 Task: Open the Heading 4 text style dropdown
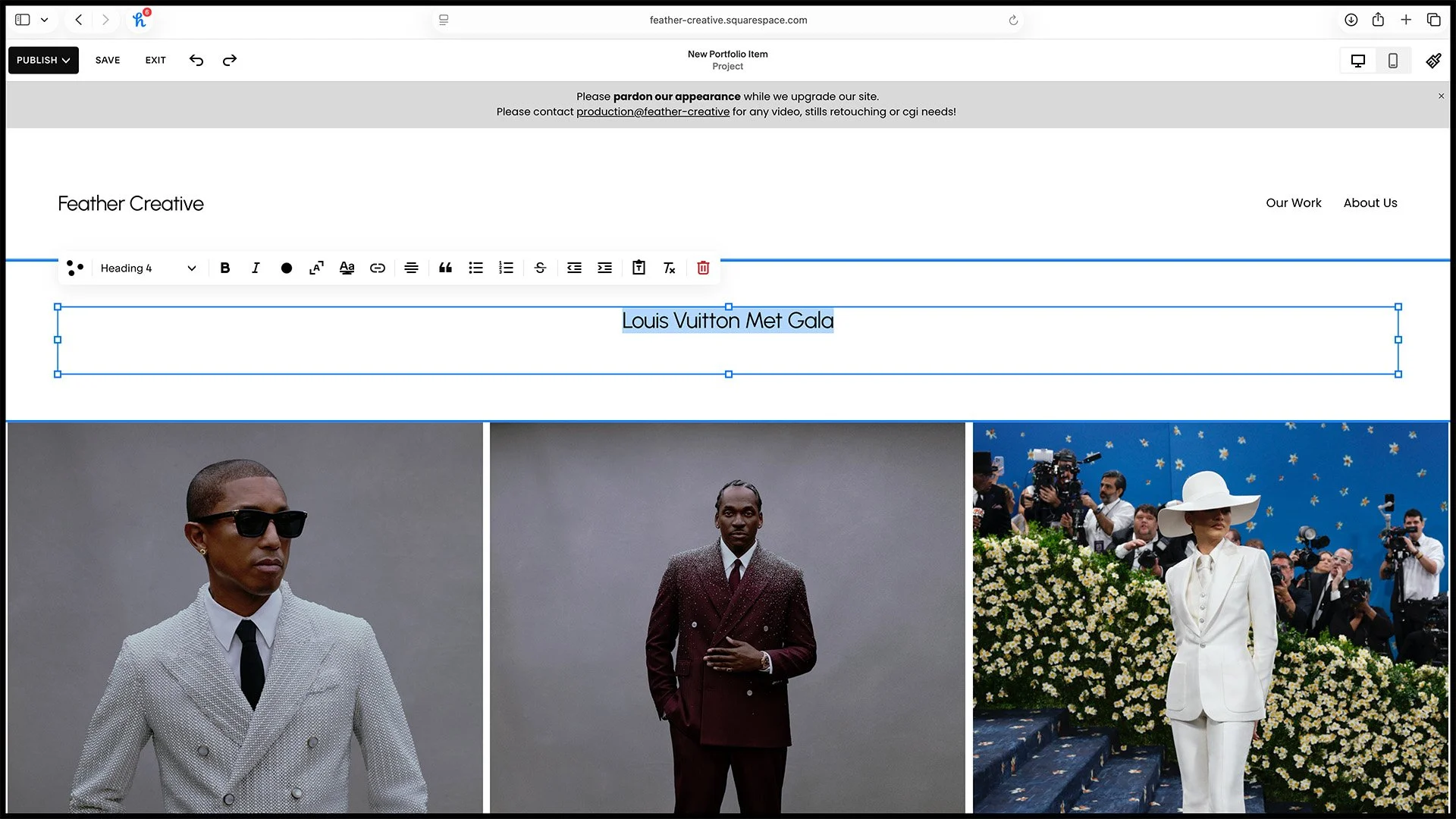[148, 268]
